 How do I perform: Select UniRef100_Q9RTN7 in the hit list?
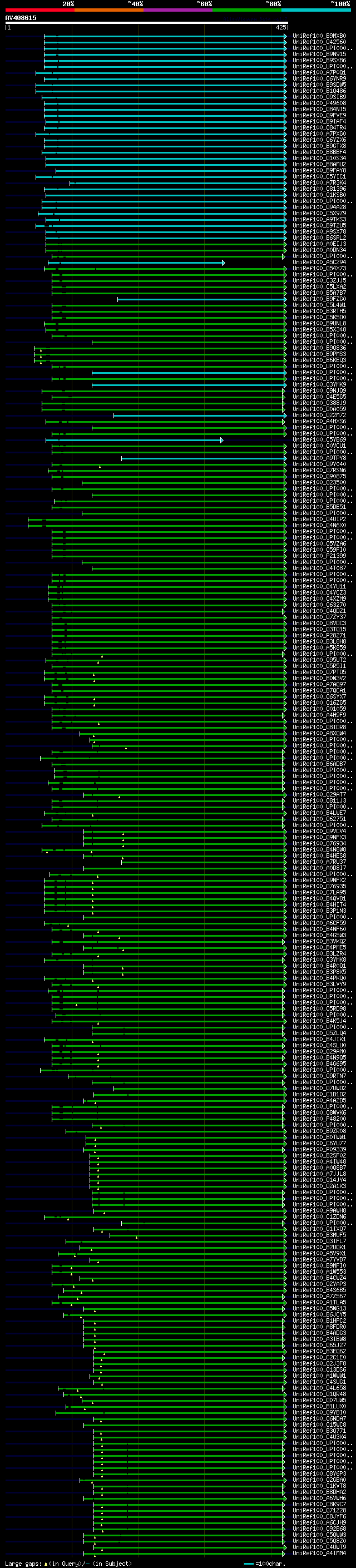[319, 1077]
